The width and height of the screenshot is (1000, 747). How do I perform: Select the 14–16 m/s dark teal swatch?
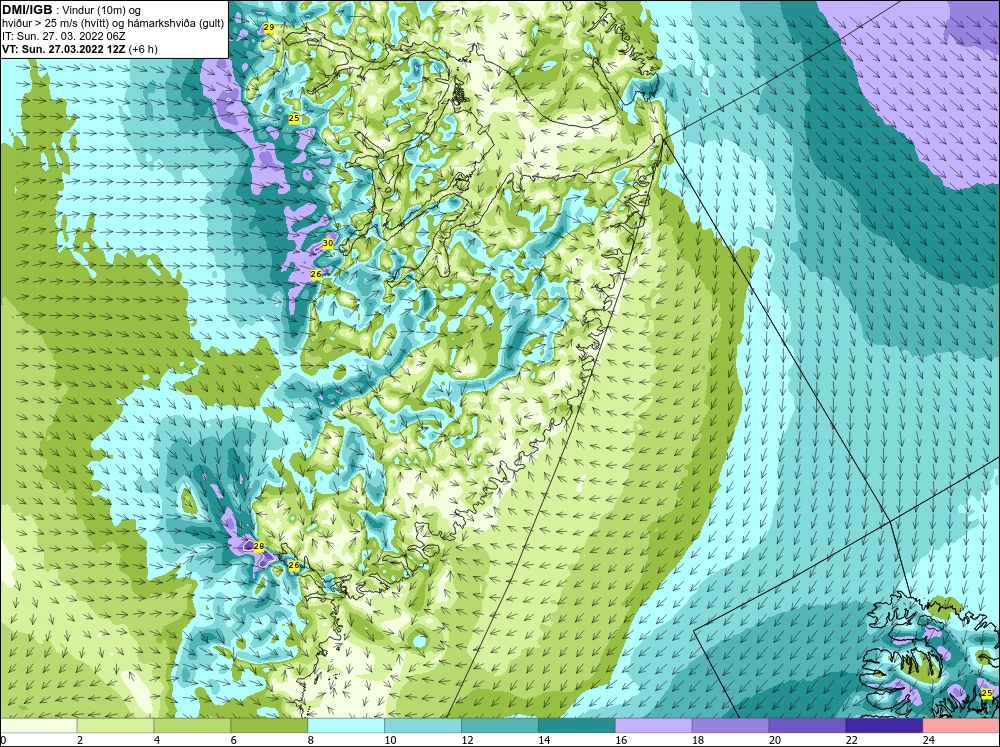pos(577,725)
